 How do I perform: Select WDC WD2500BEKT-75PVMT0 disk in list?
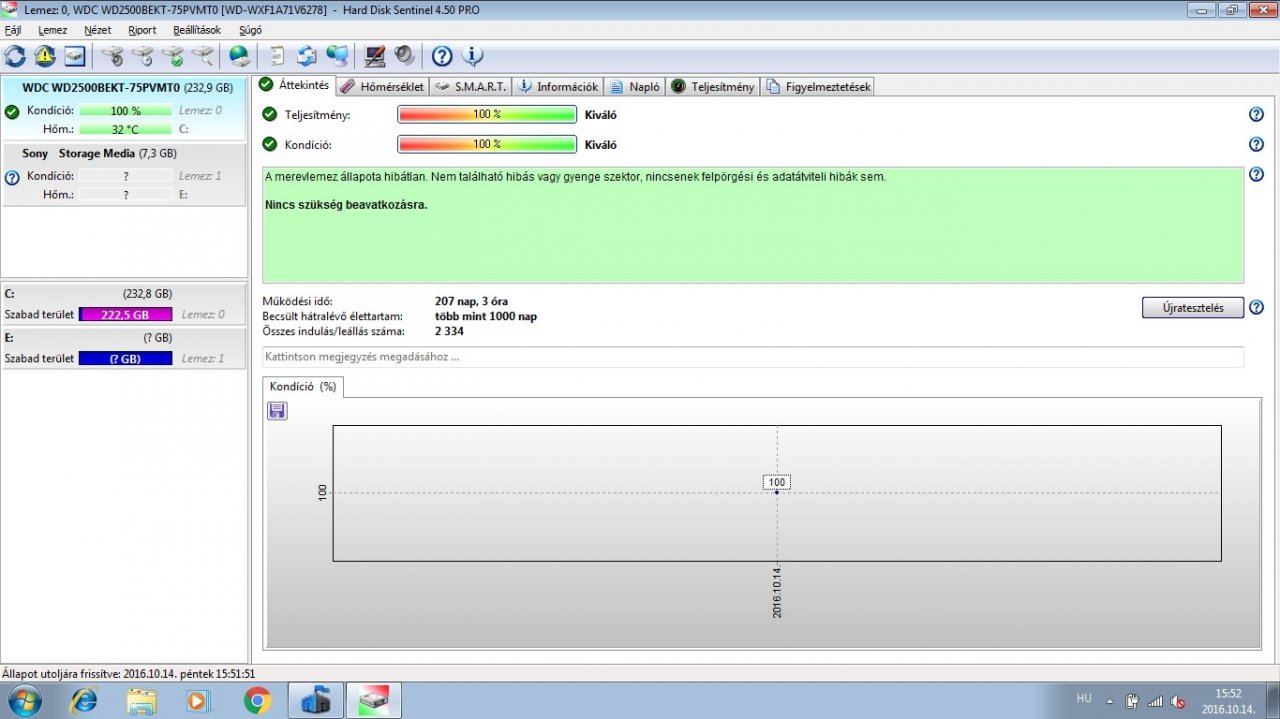point(124,107)
